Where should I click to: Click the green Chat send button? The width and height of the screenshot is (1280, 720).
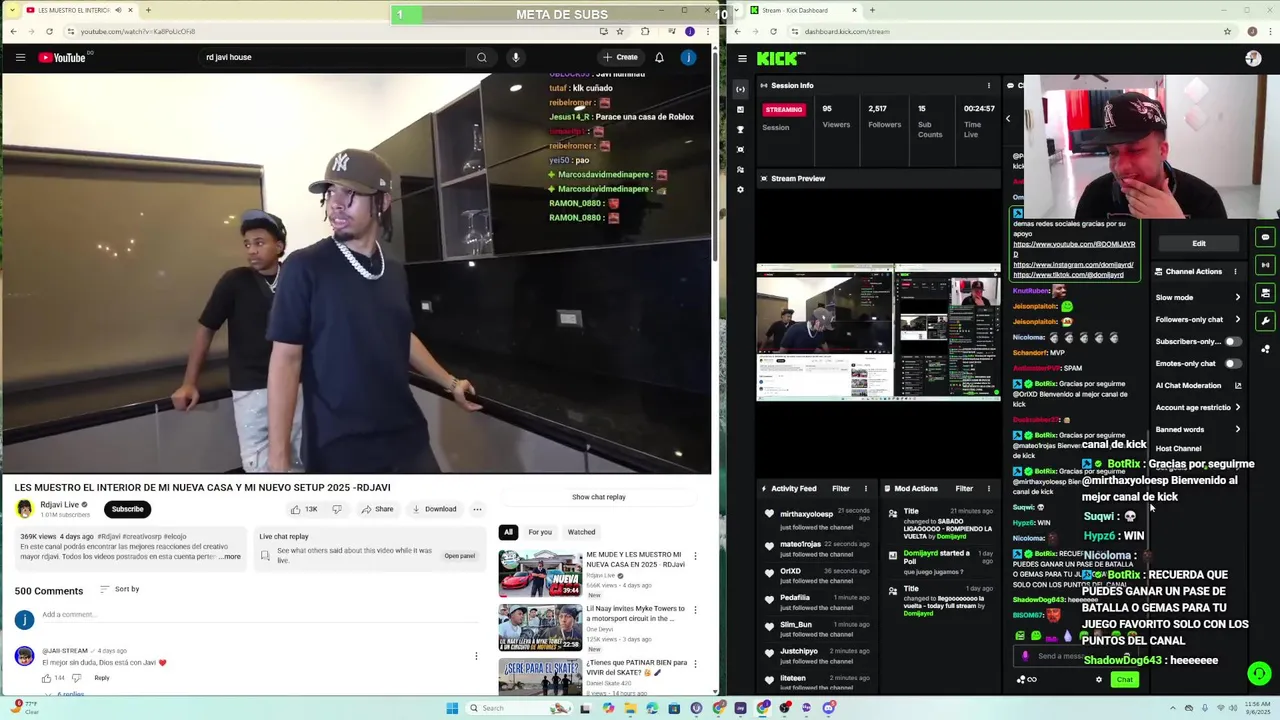(x=1125, y=680)
